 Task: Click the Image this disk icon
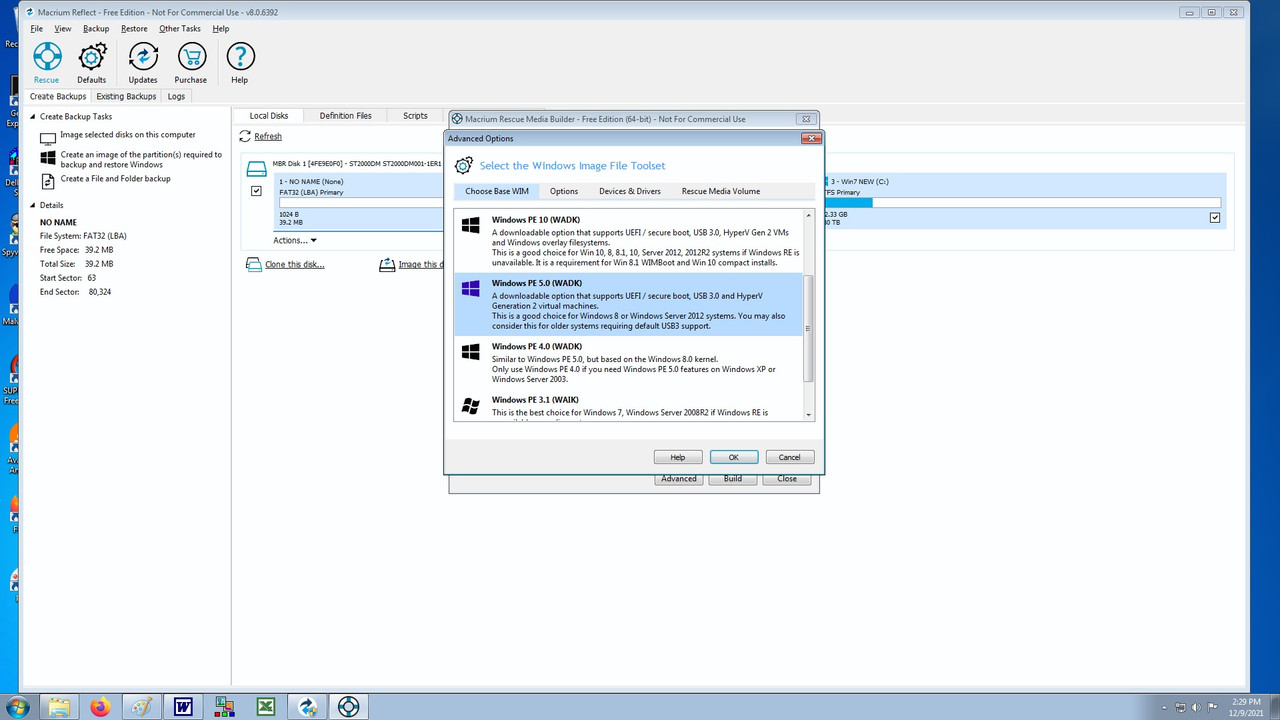(387, 265)
